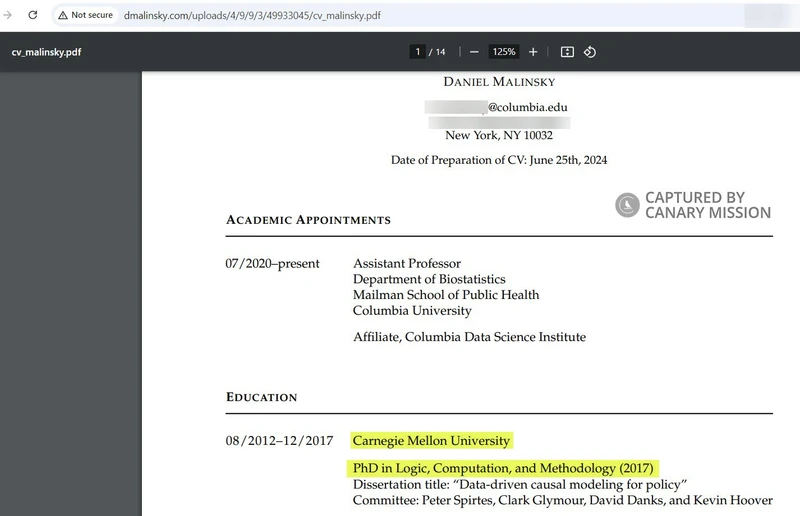Click the Daniel Malinsky name title

tap(498, 82)
